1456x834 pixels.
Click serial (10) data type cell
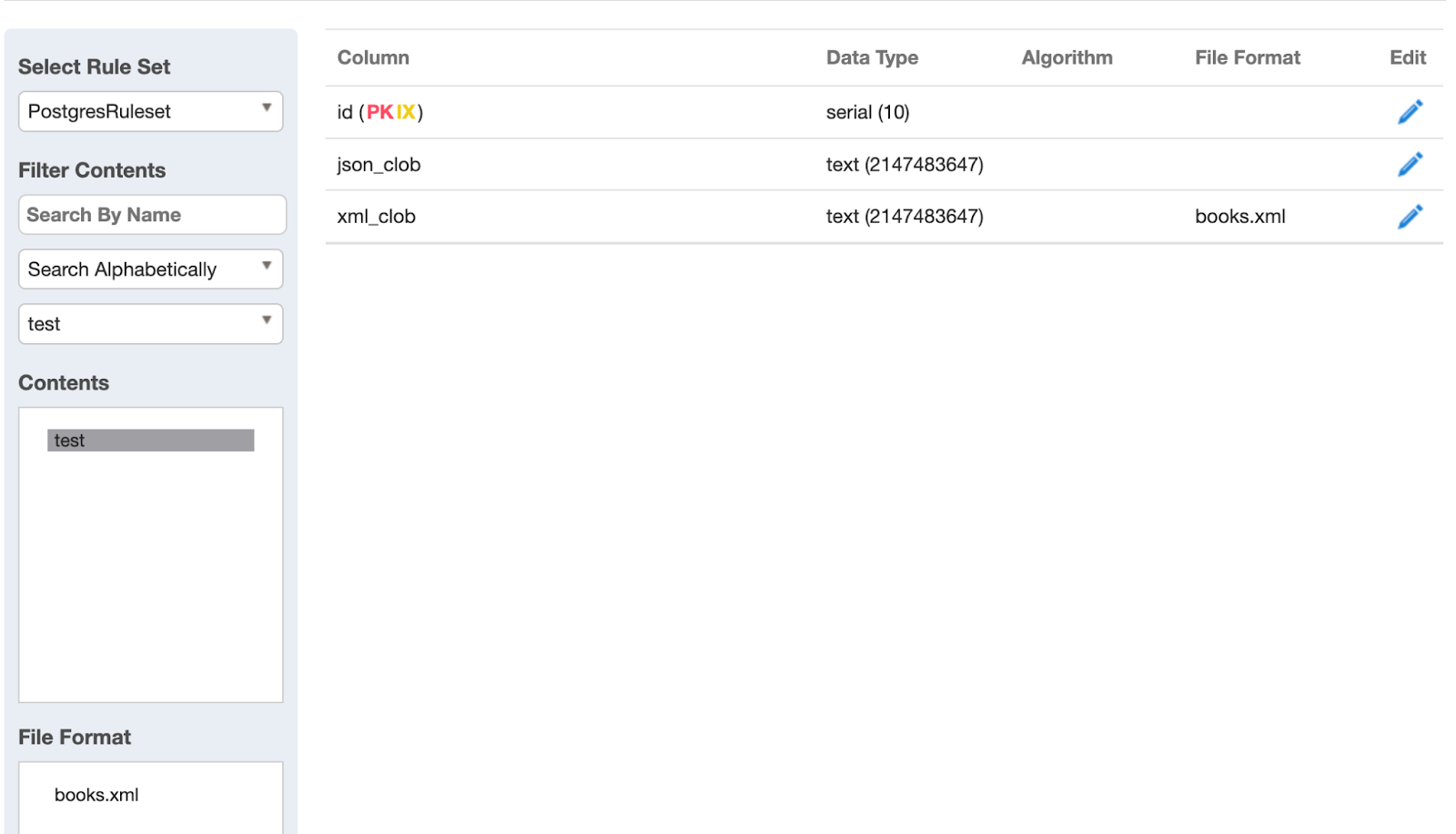coord(867,112)
